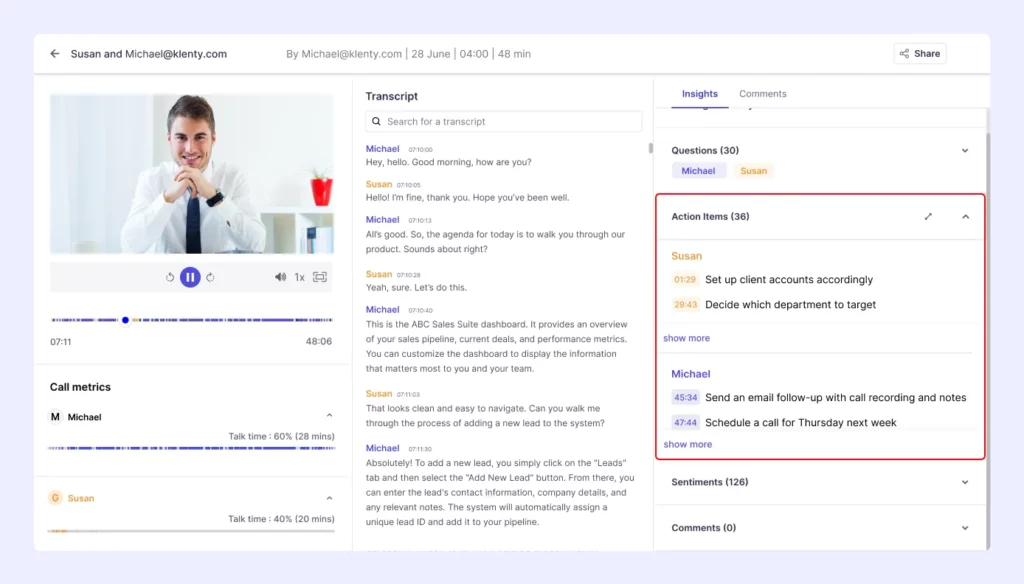
Task: Select 'Schedule a call for Thursday' item
Action: click(x=801, y=423)
